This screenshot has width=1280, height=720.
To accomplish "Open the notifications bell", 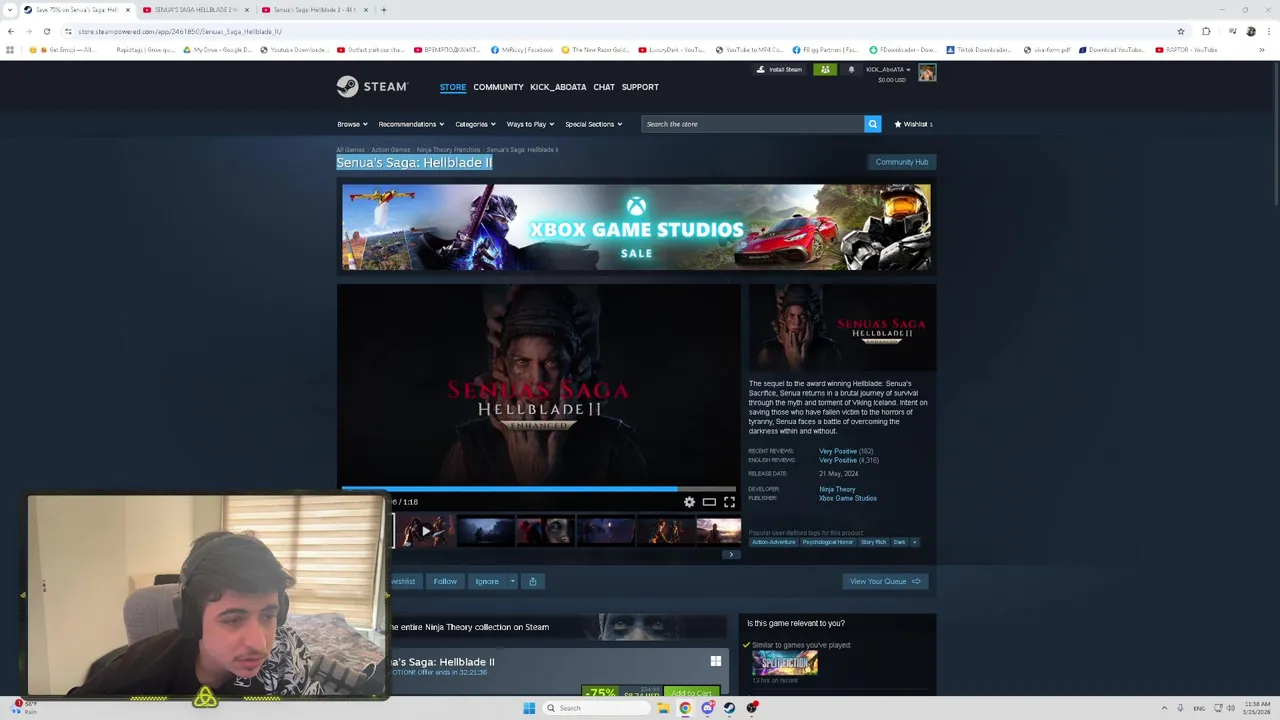I will (851, 70).
